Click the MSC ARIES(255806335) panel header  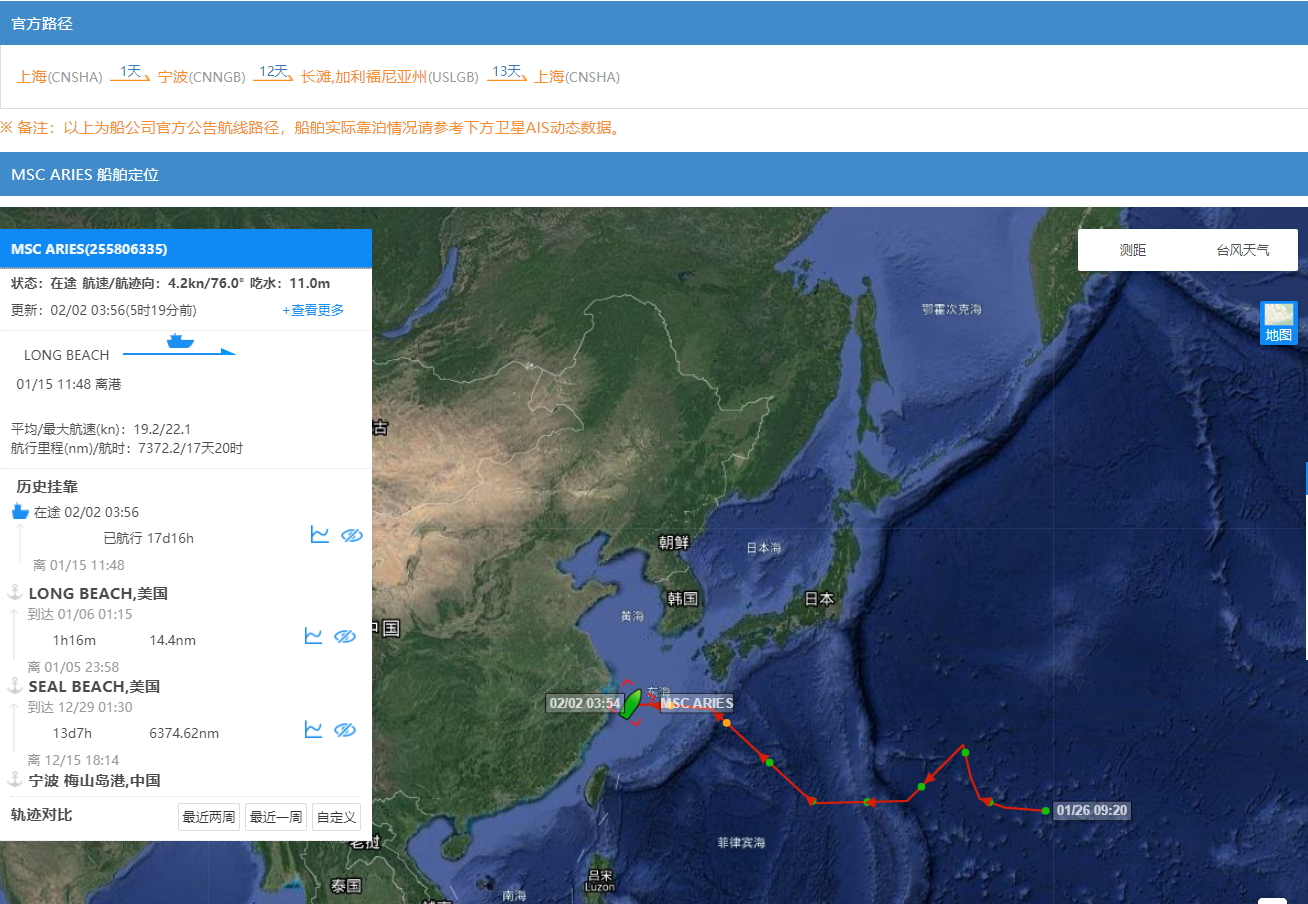coord(186,248)
